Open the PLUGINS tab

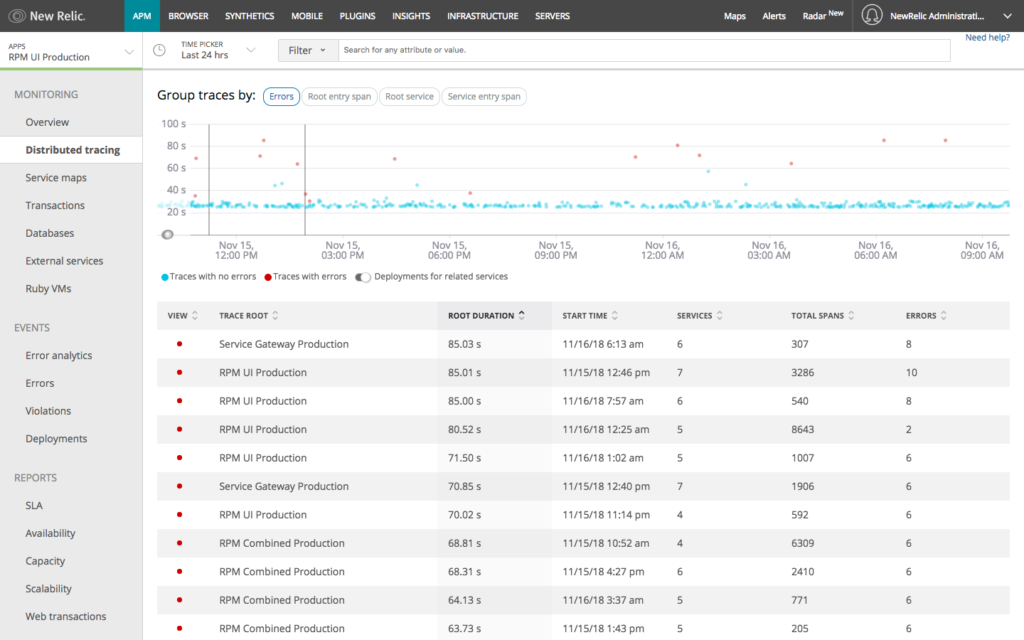pyautogui.click(x=357, y=16)
